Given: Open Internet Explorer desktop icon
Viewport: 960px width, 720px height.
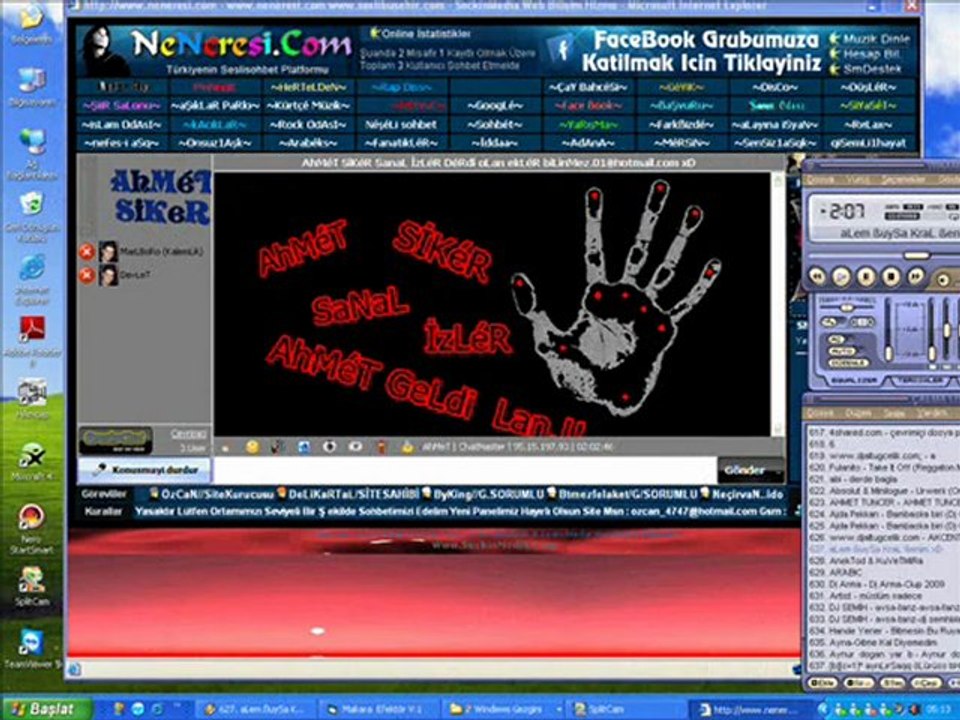Looking at the screenshot, I should 32,279.
